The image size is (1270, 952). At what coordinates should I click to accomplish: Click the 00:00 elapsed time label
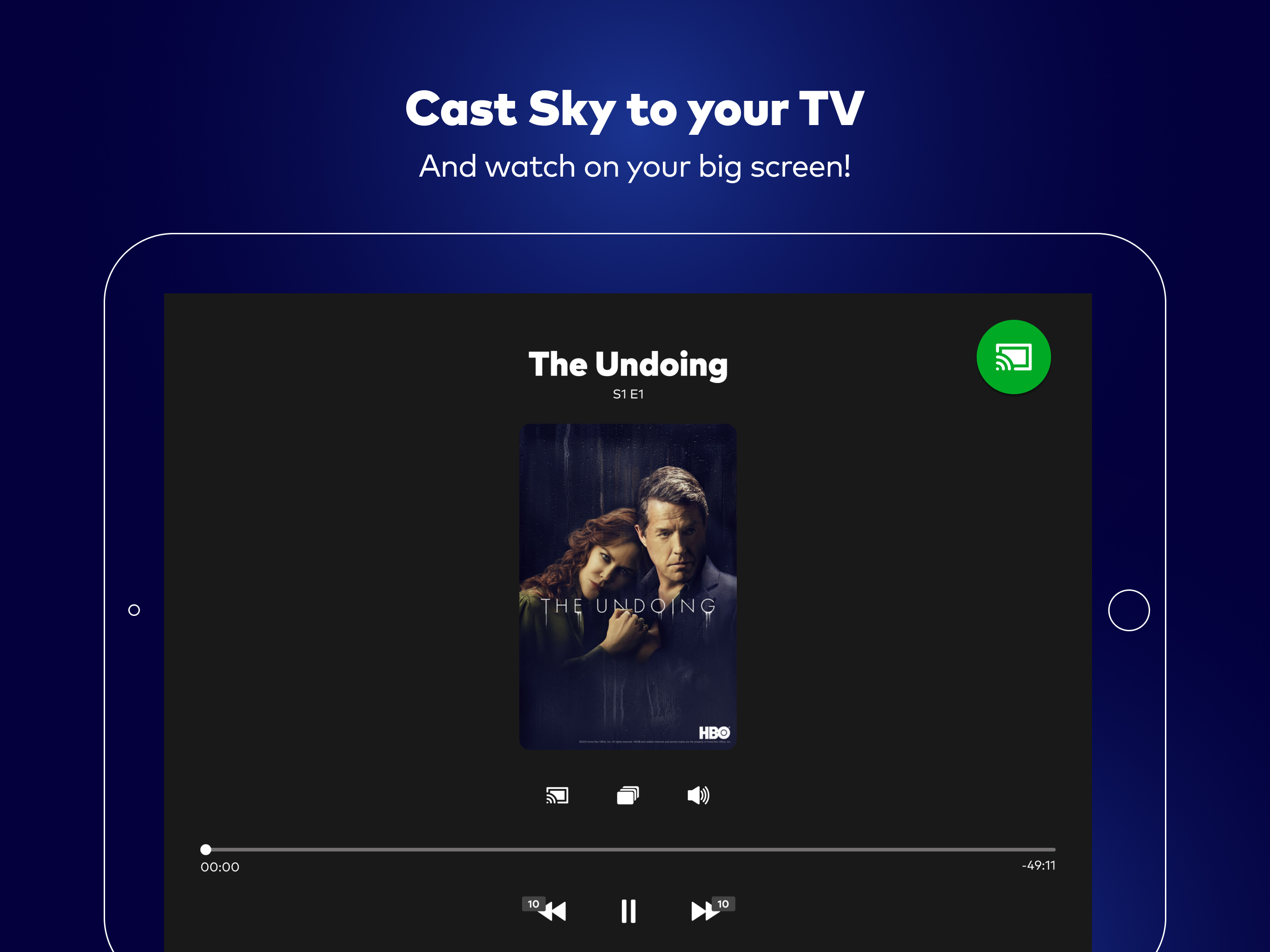[220, 867]
